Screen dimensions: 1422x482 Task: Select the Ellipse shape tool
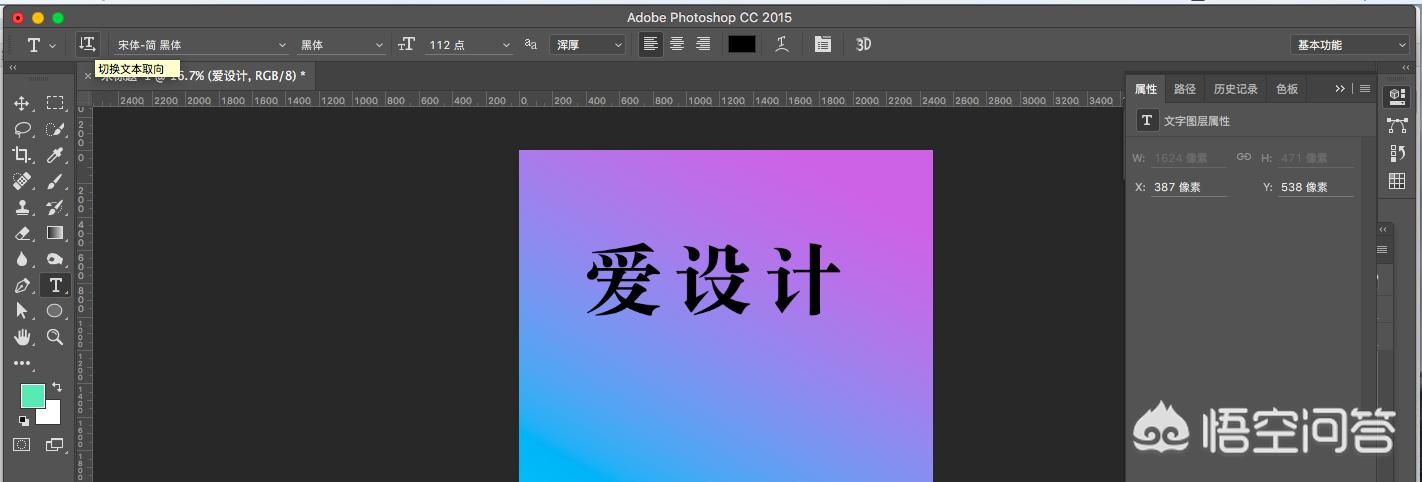[x=55, y=311]
